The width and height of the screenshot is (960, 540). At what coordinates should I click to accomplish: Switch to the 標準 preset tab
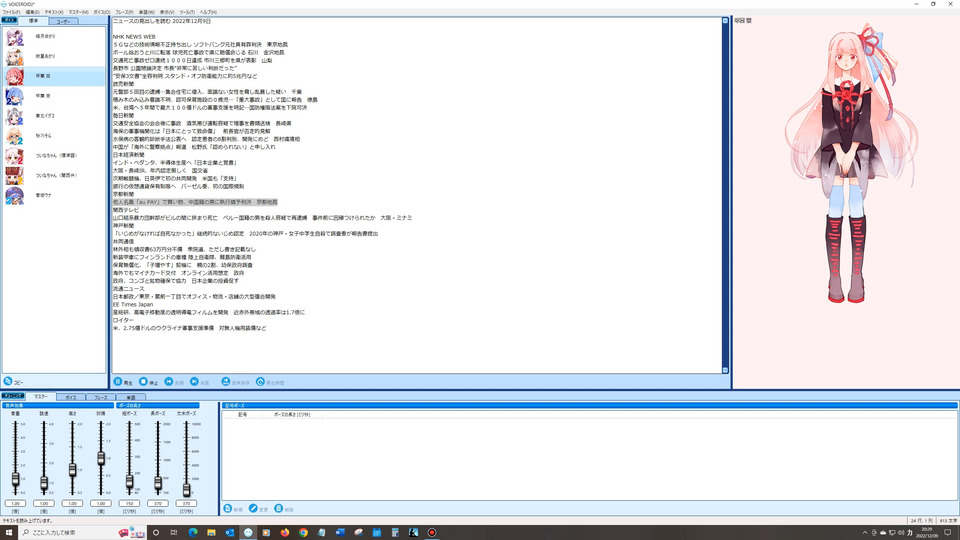(x=34, y=21)
